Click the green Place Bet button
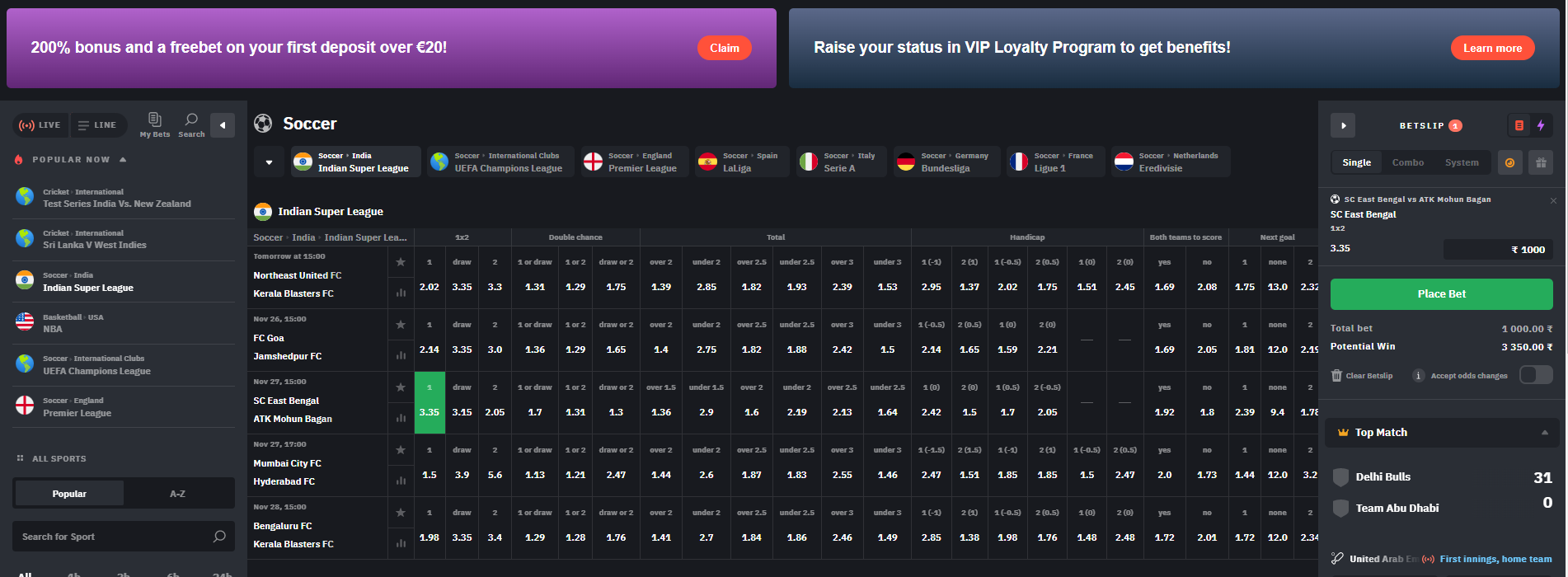The width and height of the screenshot is (1568, 577). pos(1441,294)
